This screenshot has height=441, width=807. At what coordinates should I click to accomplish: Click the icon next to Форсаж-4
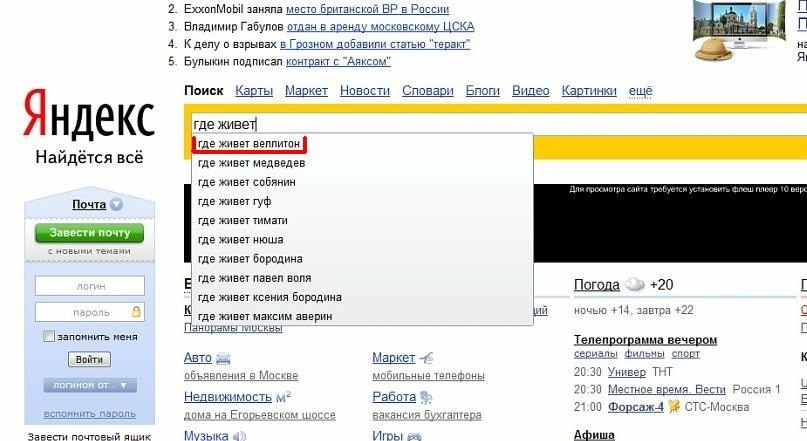tap(674, 406)
